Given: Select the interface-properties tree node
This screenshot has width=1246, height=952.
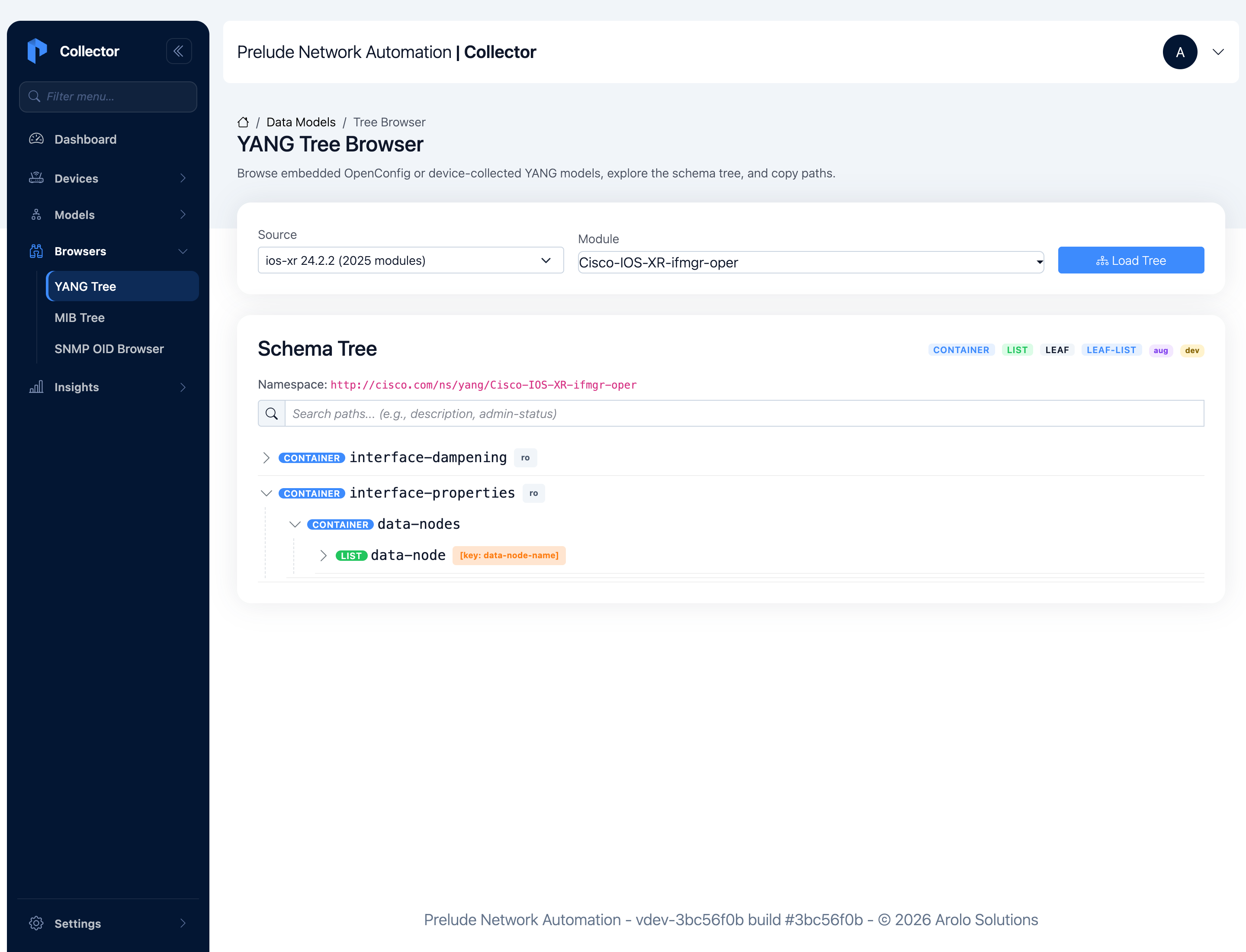Looking at the screenshot, I should 432,493.
